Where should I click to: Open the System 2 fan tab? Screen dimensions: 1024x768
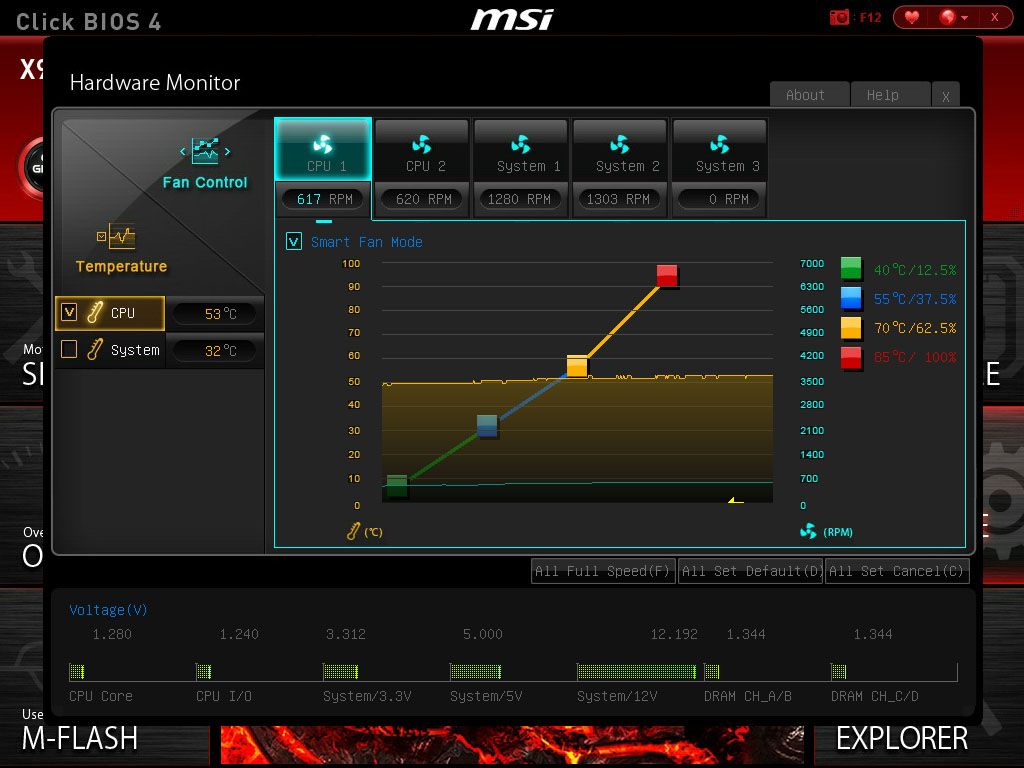coord(620,150)
